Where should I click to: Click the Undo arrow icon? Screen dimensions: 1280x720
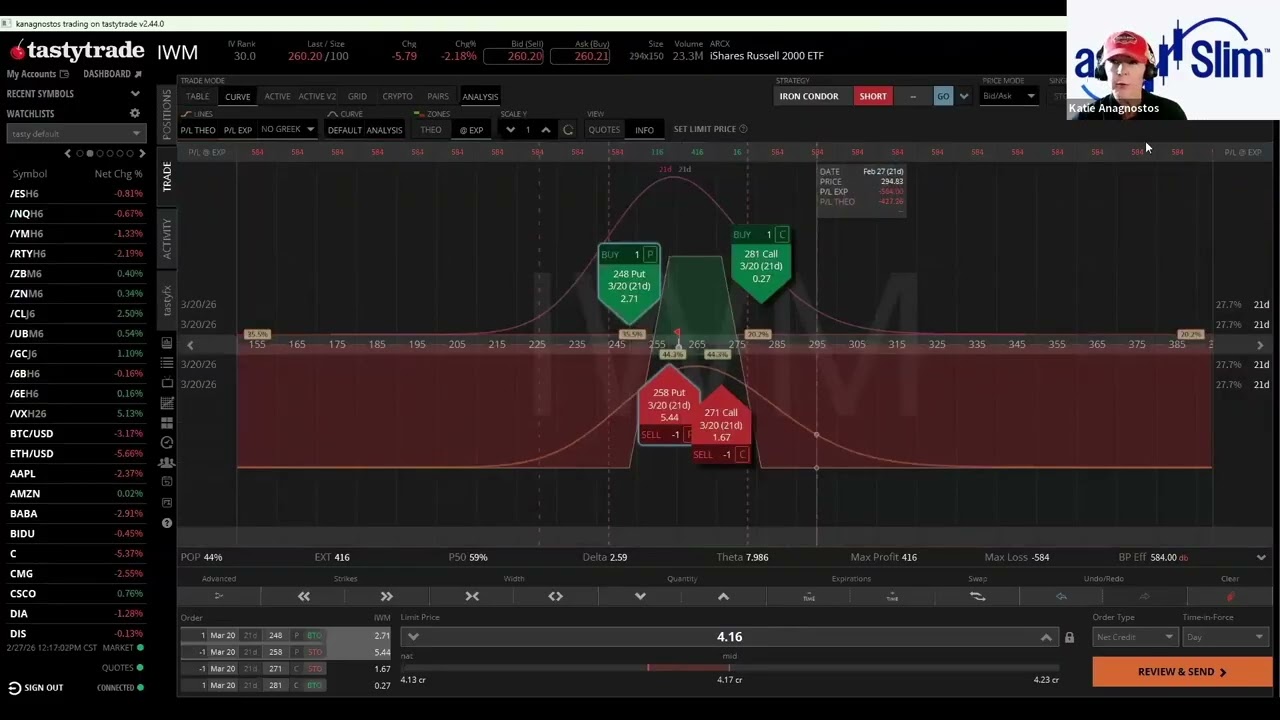tap(1061, 596)
